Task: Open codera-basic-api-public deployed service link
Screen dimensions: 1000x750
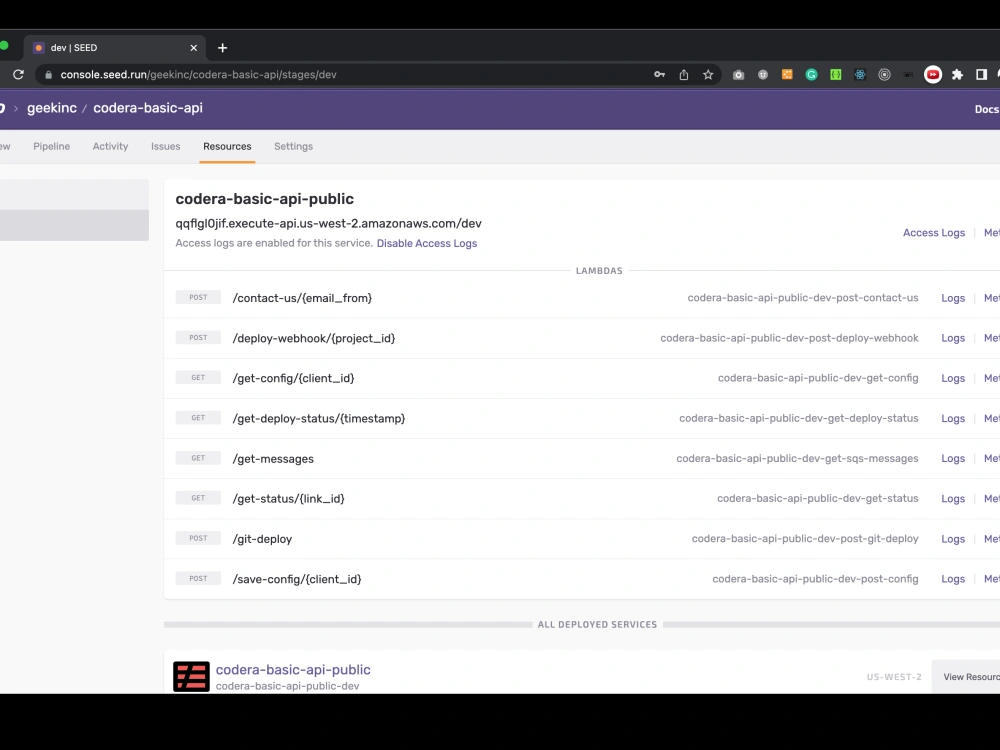Action: [x=293, y=670]
